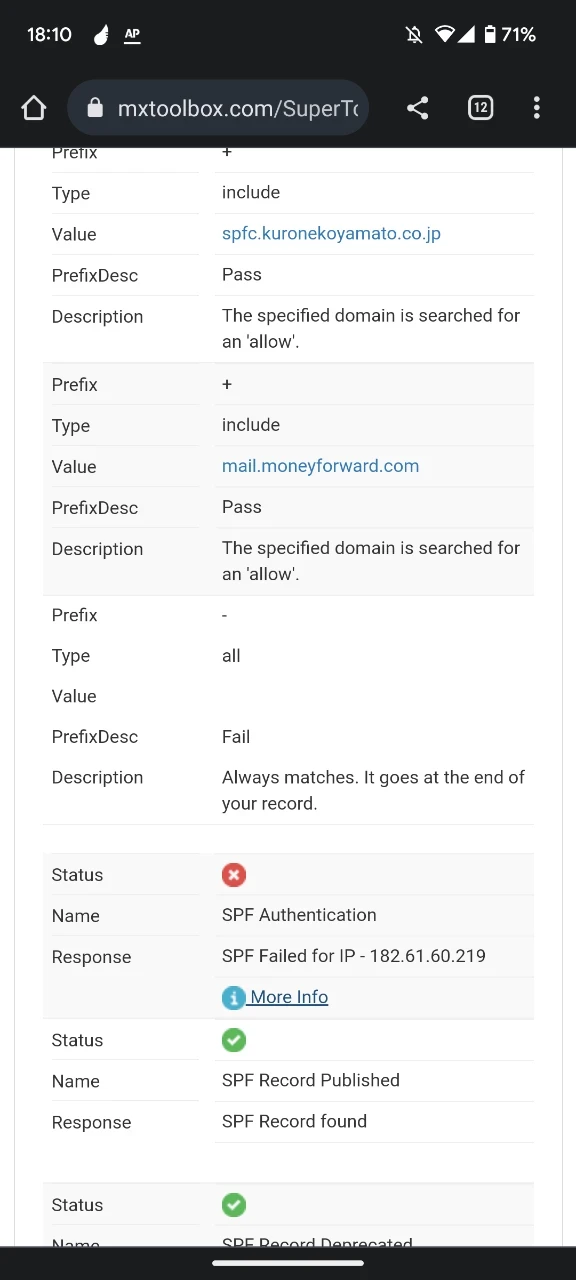Tap the SPF Failed for IP response text
This screenshot has width=576, height=1280.
[354, 956]
